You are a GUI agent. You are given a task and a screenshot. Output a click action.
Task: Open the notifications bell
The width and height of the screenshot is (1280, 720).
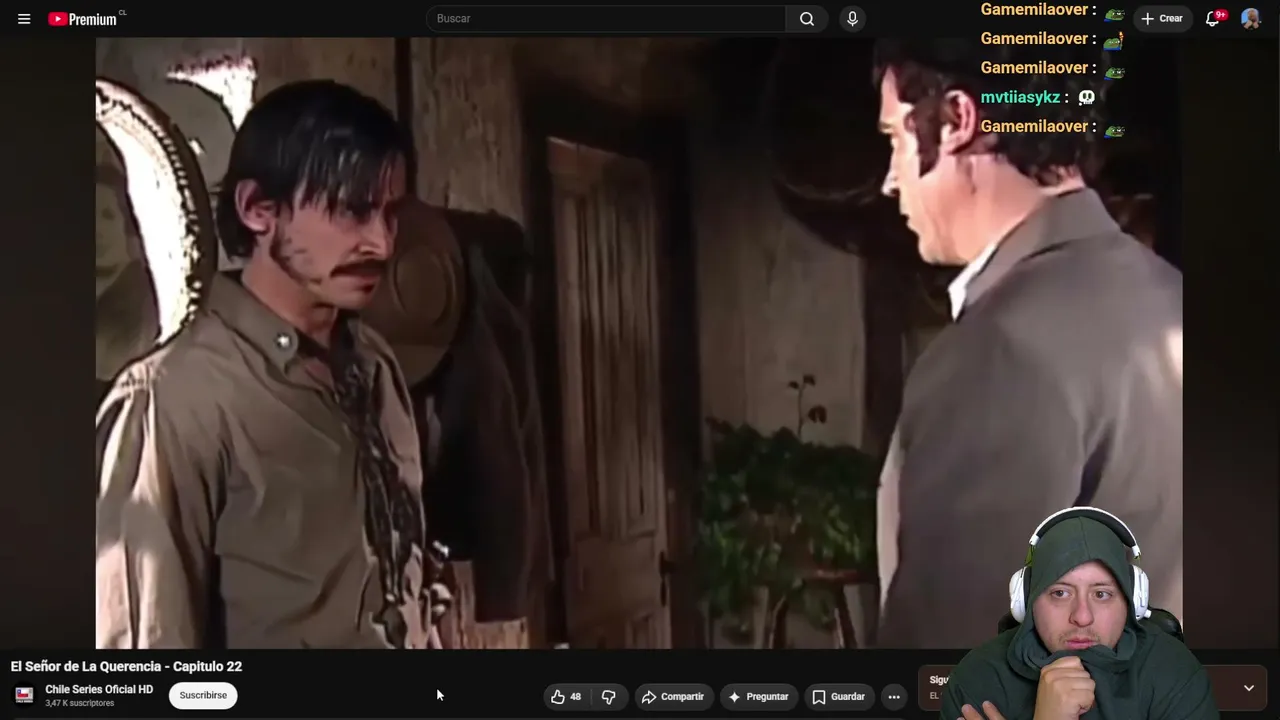1213,18
